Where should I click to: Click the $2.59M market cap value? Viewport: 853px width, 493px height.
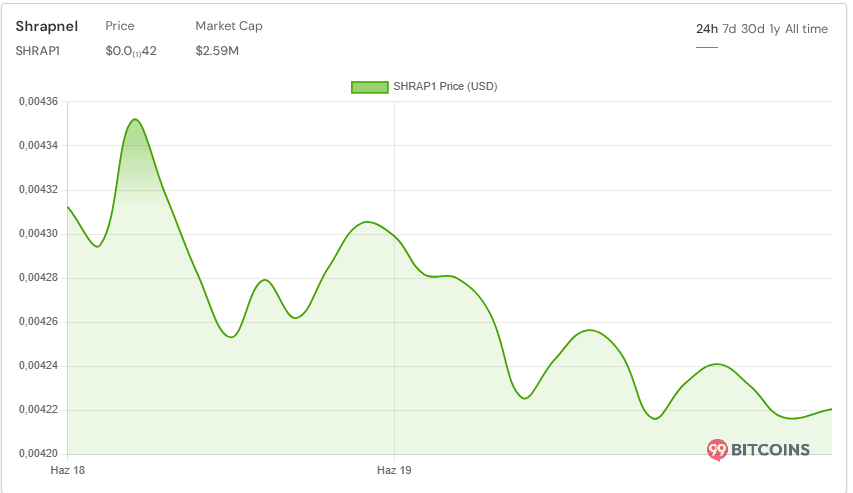click(x=217, y=51)
